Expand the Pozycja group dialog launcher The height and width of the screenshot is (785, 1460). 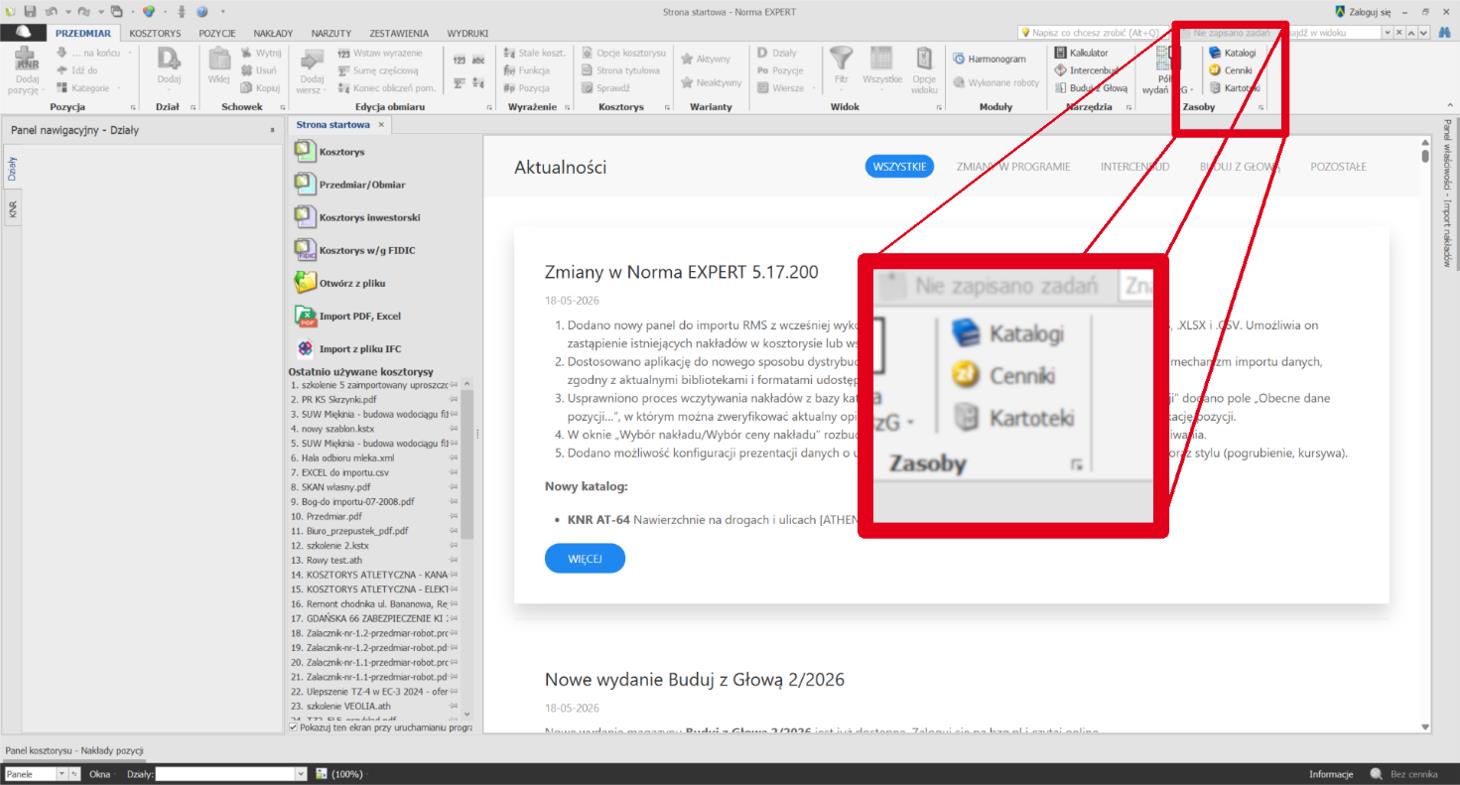tap(133, 107)
